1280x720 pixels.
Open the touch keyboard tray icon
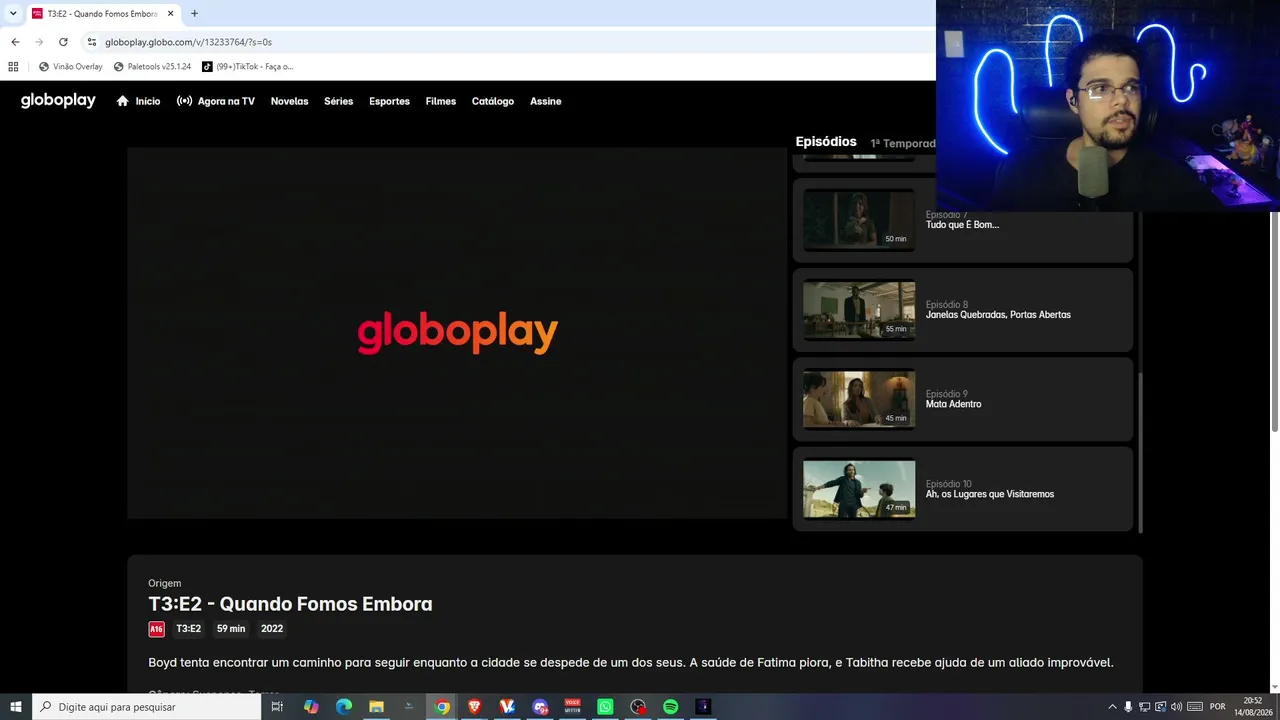(x=1195, y=707)
